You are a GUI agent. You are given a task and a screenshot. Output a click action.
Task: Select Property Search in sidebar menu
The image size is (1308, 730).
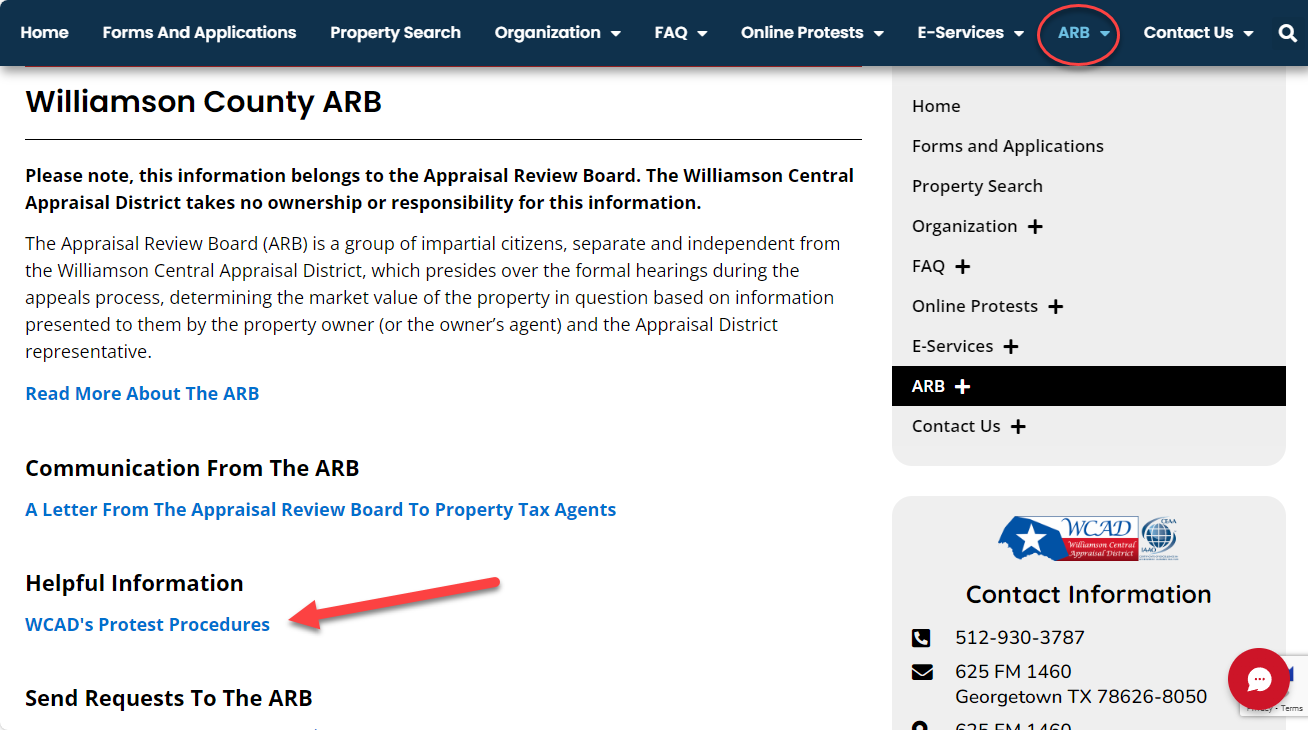(x=977, y=186)
